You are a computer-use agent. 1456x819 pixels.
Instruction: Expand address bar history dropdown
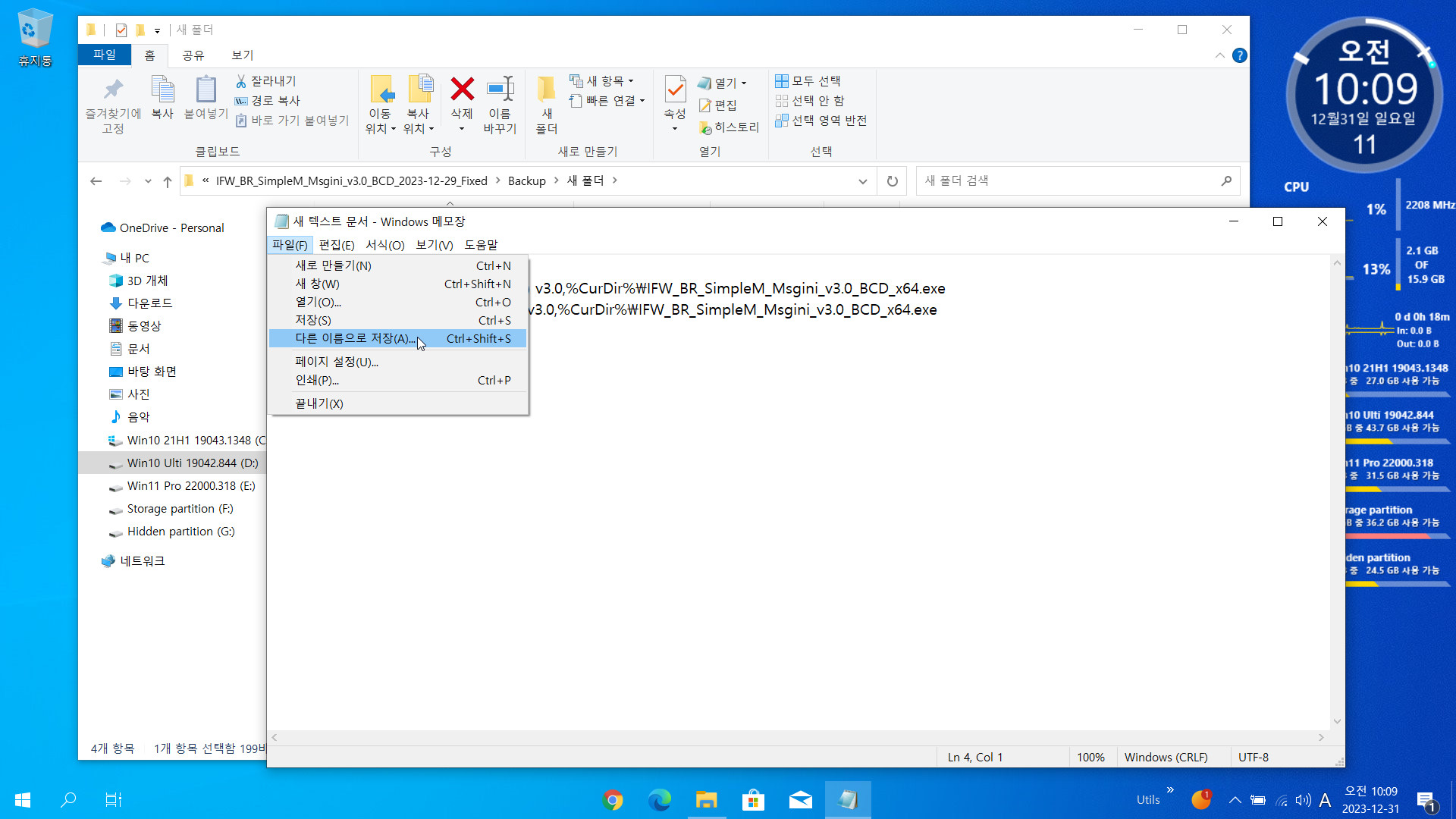[x=863, y=181]
